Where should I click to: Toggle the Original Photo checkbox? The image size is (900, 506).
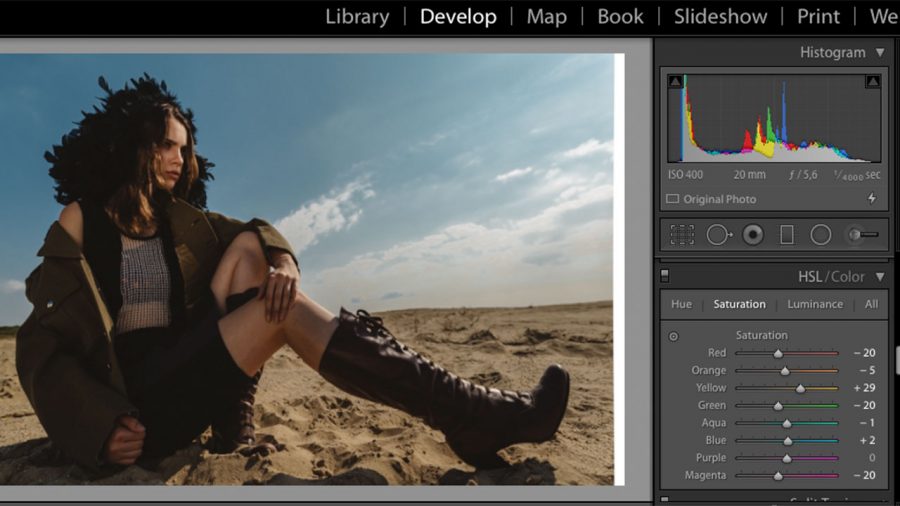click(672, 199)
